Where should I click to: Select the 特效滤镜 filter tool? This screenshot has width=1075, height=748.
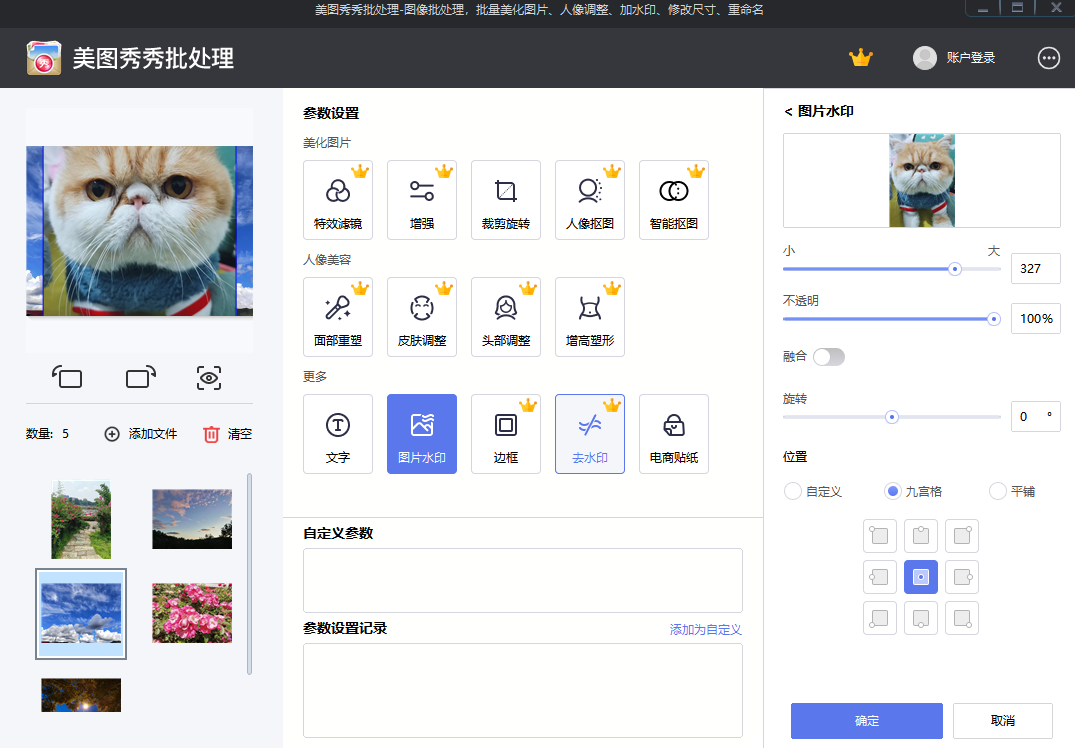click(x=337, y=199)
